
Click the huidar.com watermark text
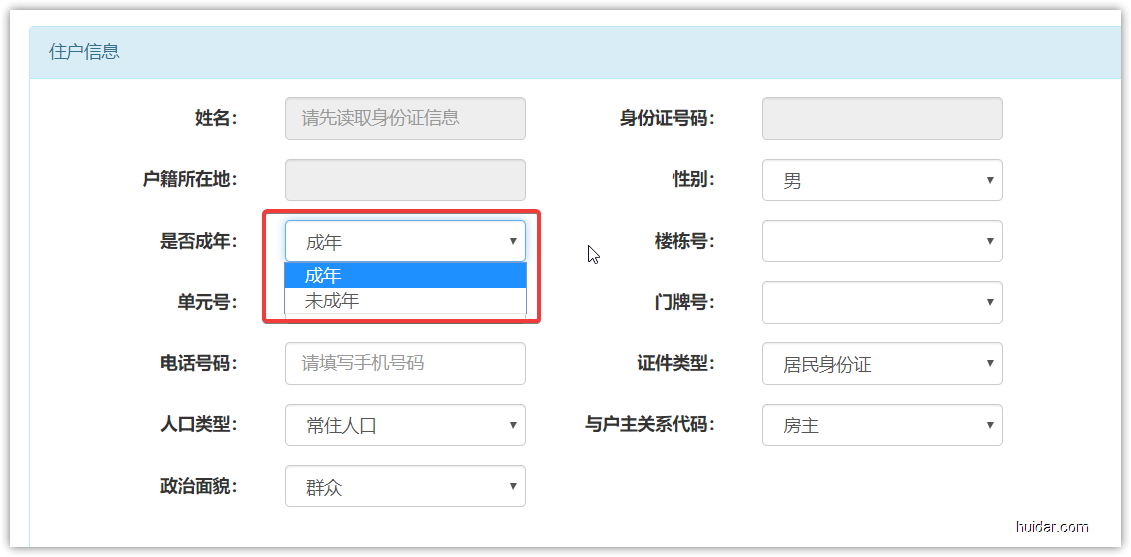[1051, 527]
